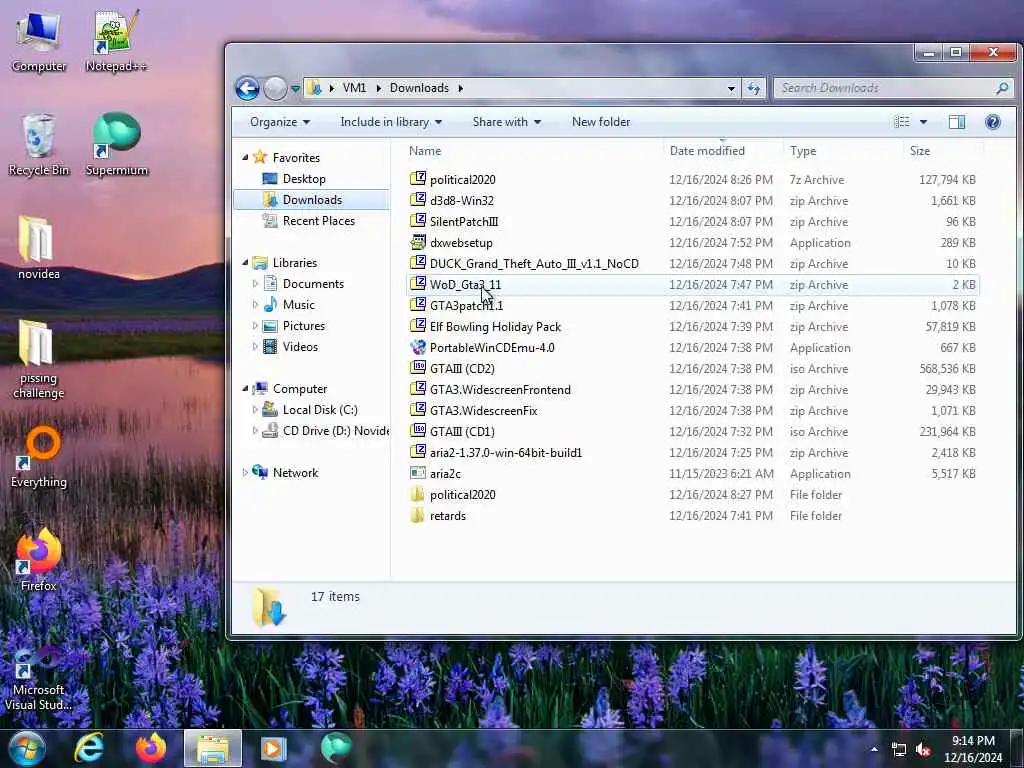The height and width of the screenshot is (768, 1024).
Task: Refresh the Downloads folder view
Action: tap(754, 88)
